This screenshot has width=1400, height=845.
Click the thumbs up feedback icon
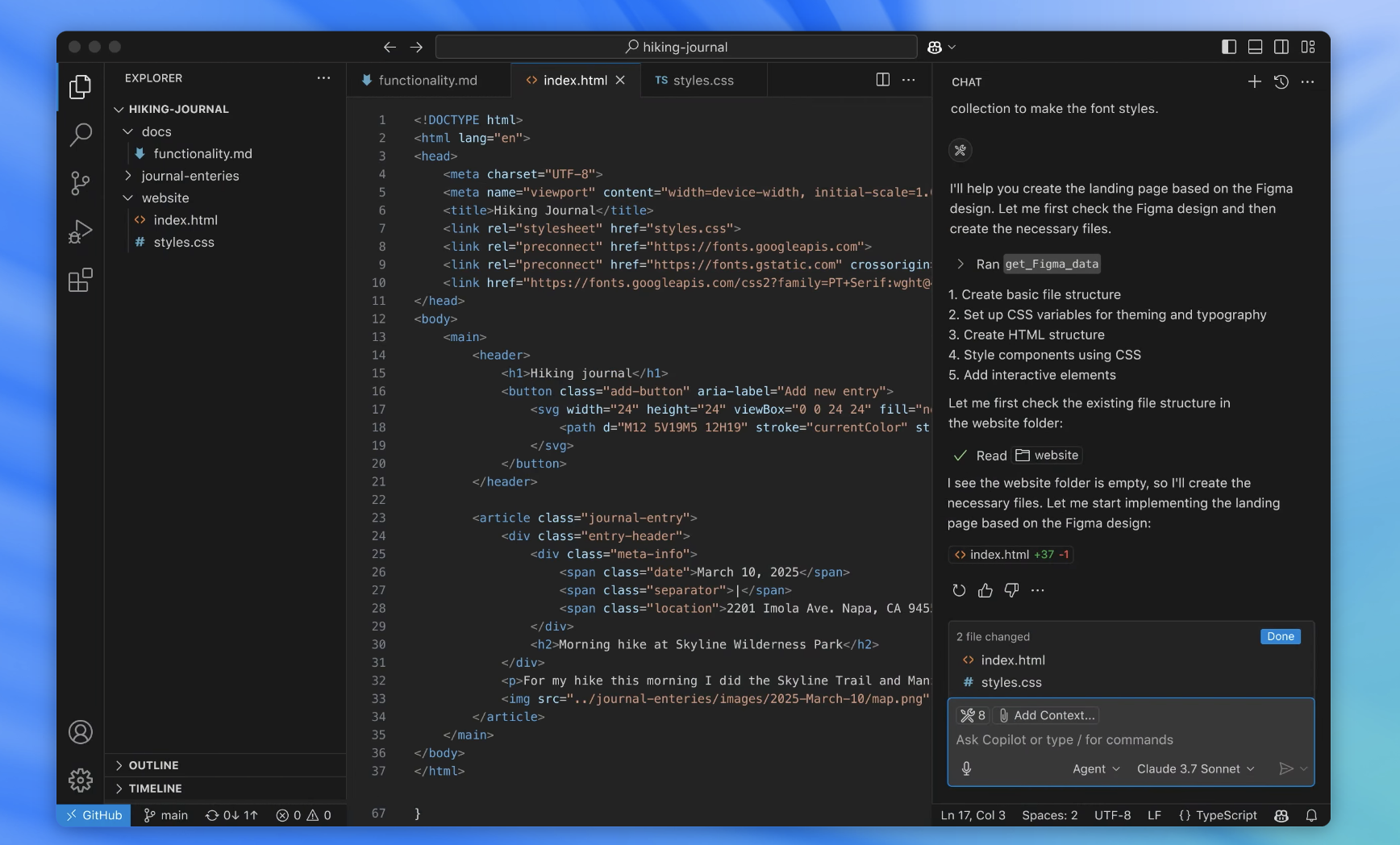coord(985,590)
